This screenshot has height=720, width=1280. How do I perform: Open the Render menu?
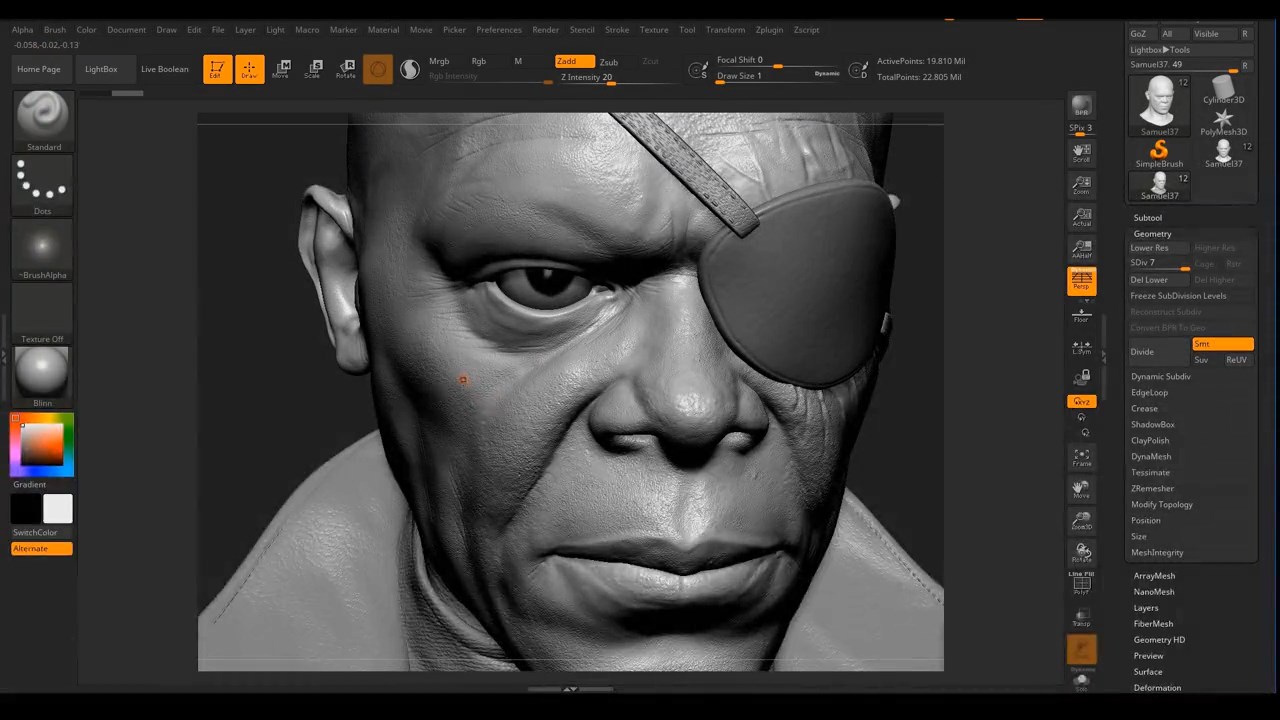pyautogui.click(x=546, y=30)
